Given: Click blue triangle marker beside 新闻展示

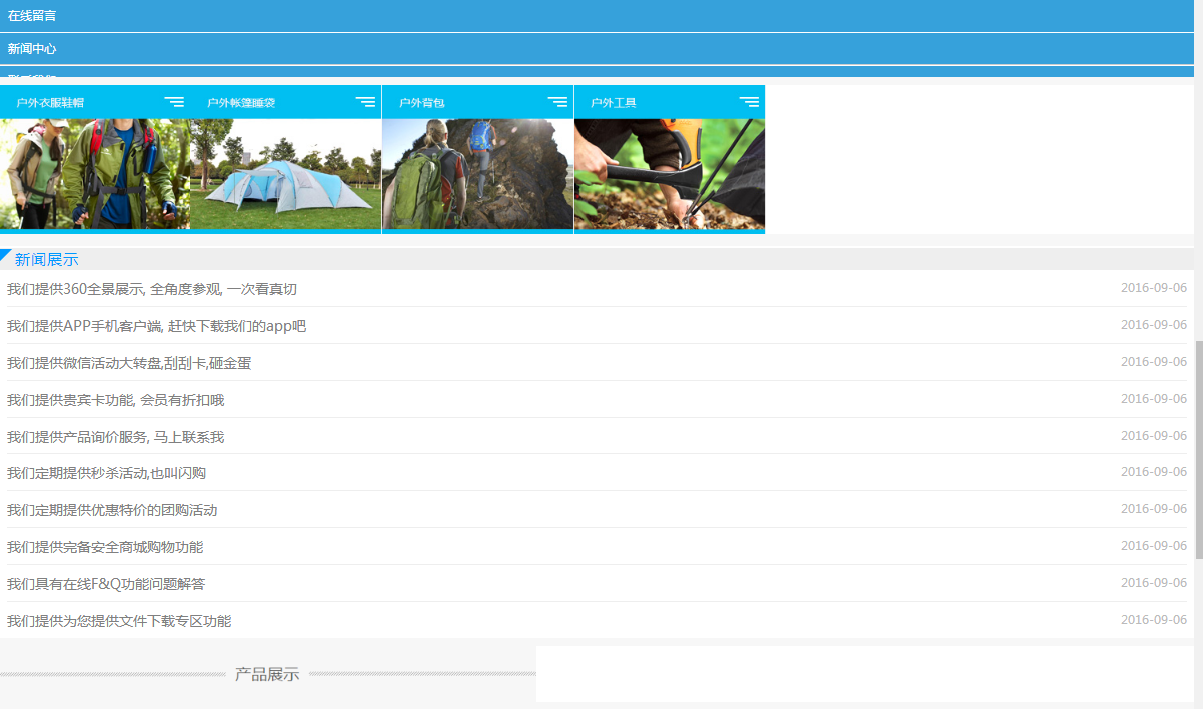Looking at the screenshot, I should tap(6, 255).
